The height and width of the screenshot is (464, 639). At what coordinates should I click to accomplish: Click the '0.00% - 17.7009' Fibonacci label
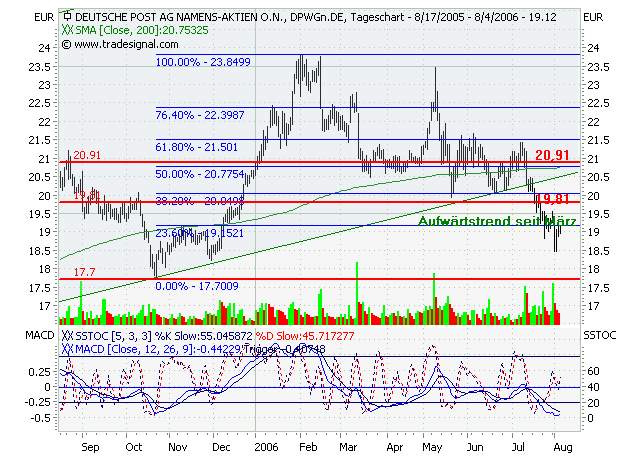[197, 286]
